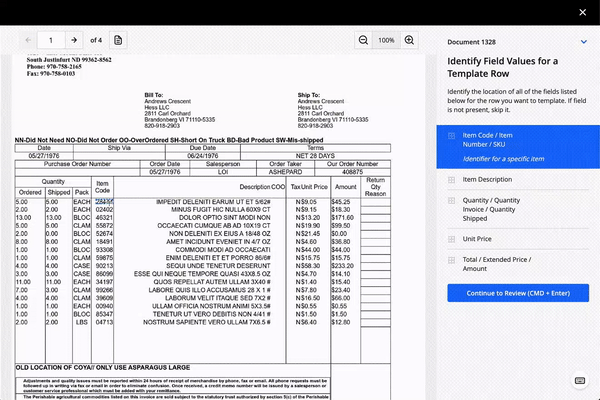
Task: Click amount $12.80
Action: pos(341,322)
